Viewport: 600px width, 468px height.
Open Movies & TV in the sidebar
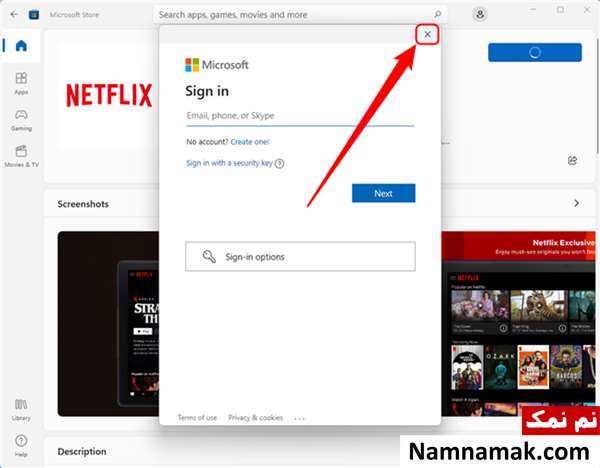(x=21, y=156)
